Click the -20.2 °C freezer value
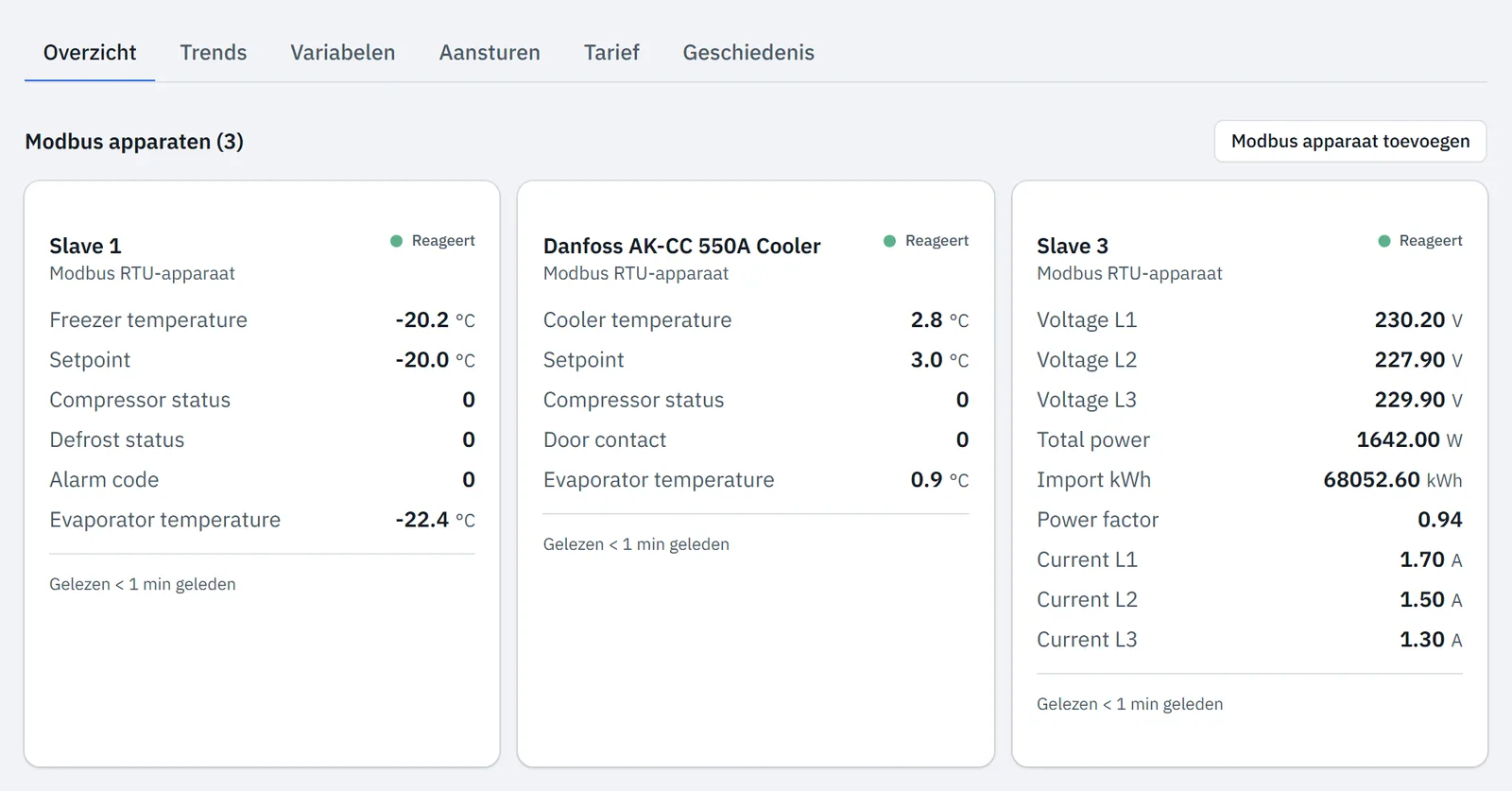 [x=435, y=320]
